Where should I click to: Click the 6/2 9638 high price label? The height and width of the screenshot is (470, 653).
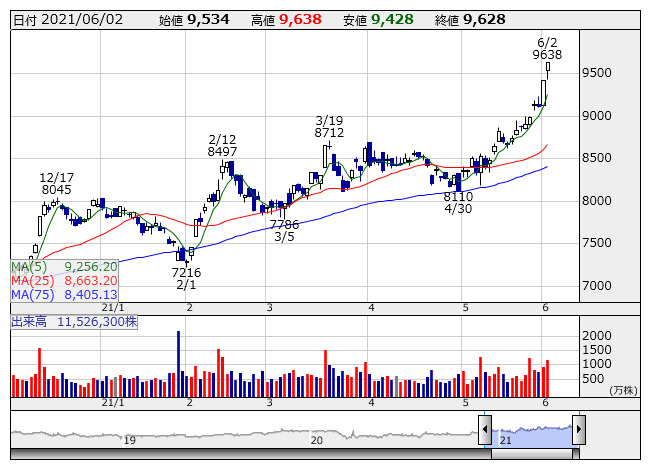click(x=547, y=49)
